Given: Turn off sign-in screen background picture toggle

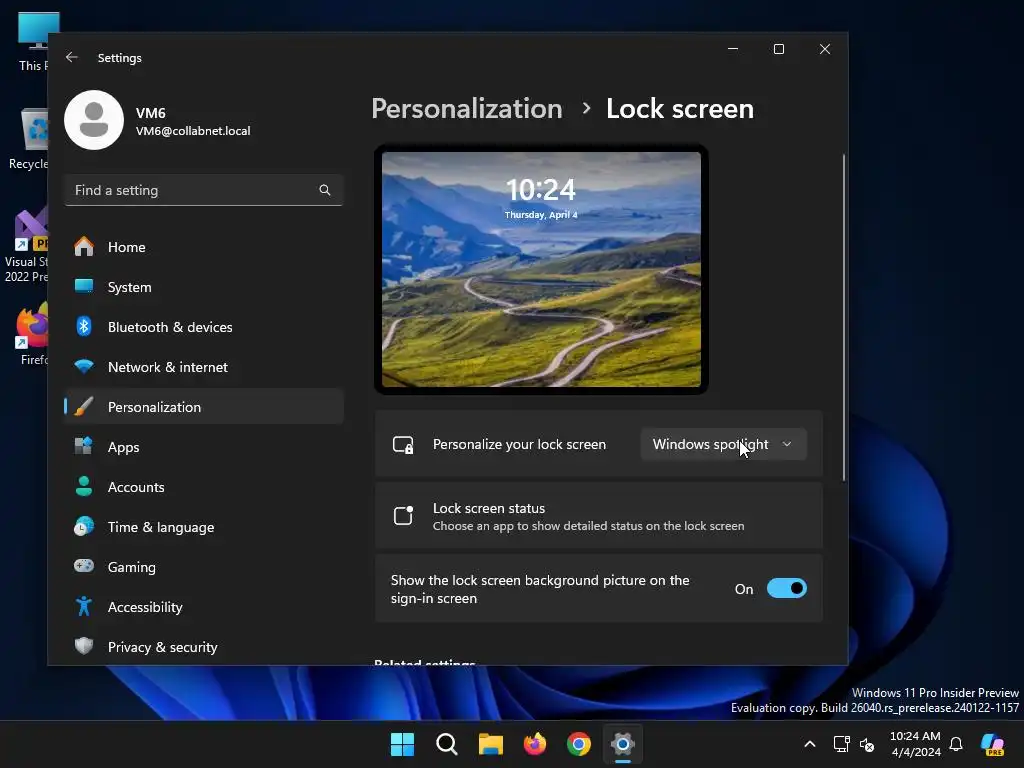Looking at the screenshot, I should [787, 588].
